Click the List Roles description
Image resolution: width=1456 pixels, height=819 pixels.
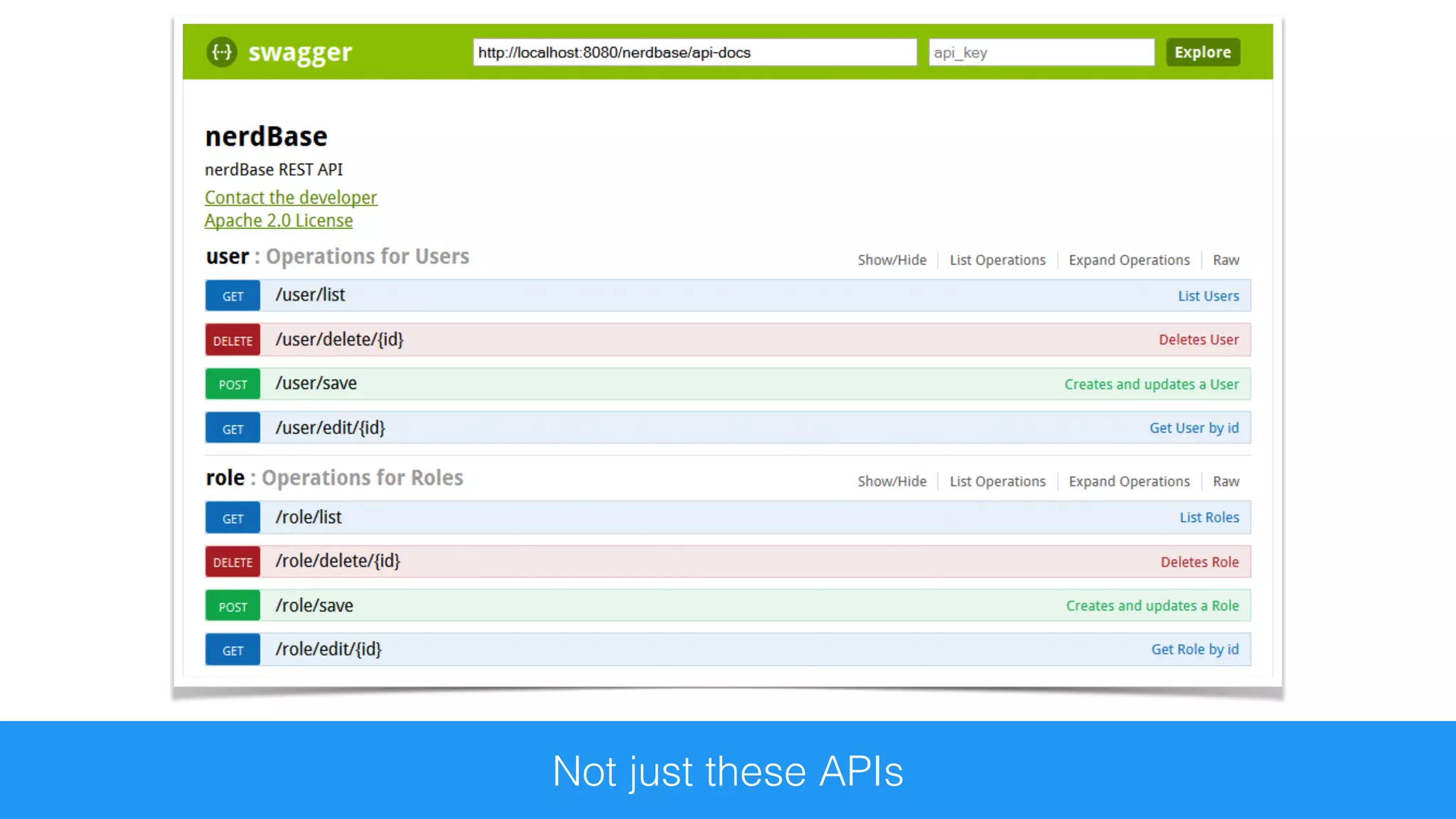[x=1209, y=518]
